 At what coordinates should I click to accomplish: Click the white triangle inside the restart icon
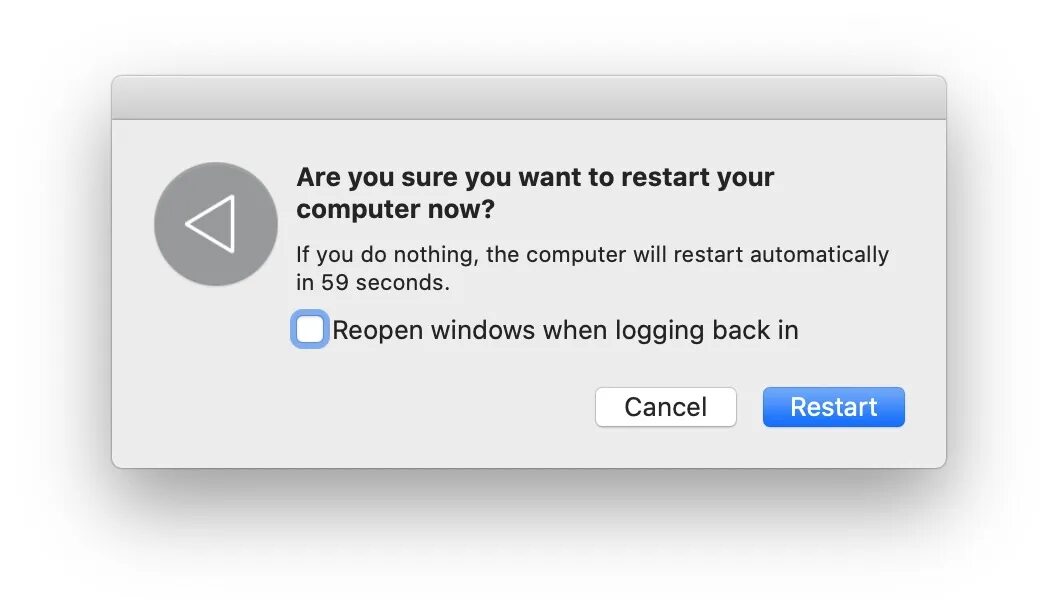click(x=213, y=223)
